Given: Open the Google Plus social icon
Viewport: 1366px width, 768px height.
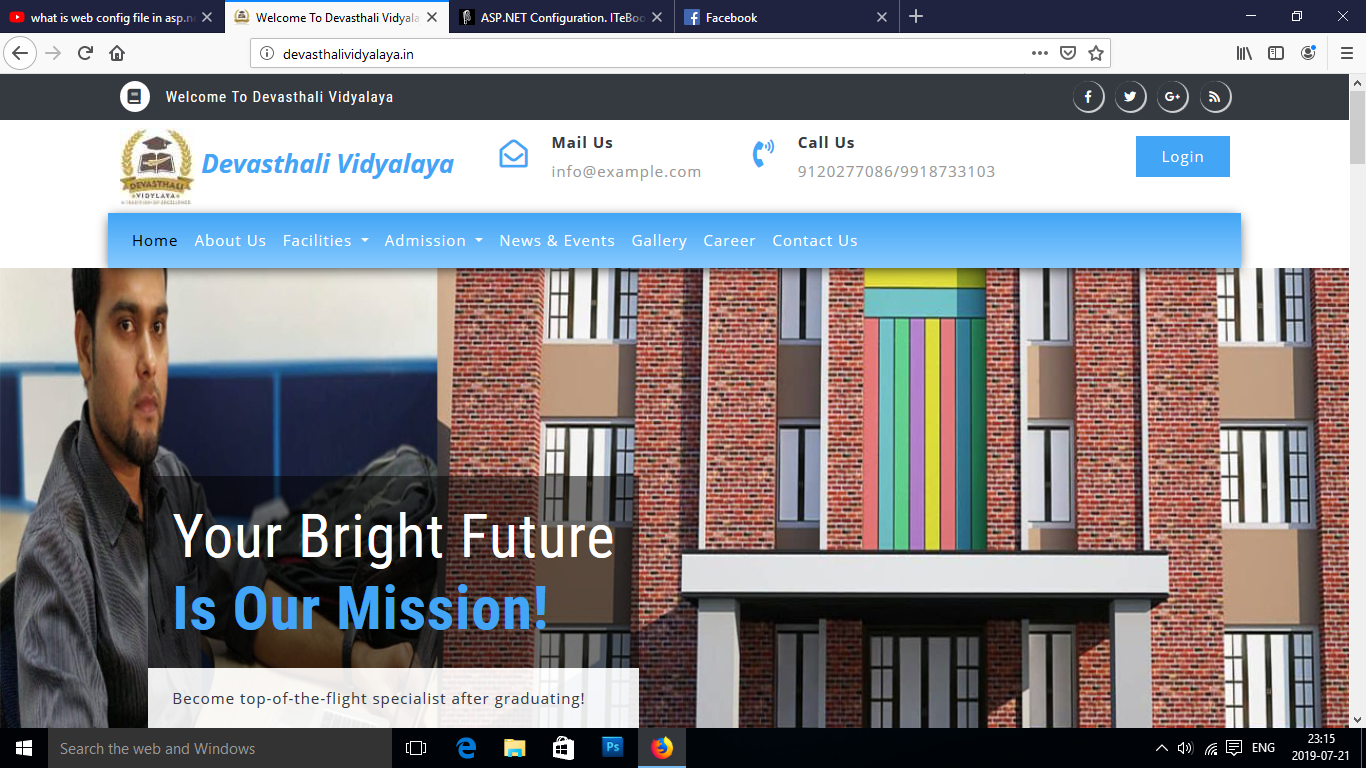Looking at the screenshot, I should [x=1173, y=97].
